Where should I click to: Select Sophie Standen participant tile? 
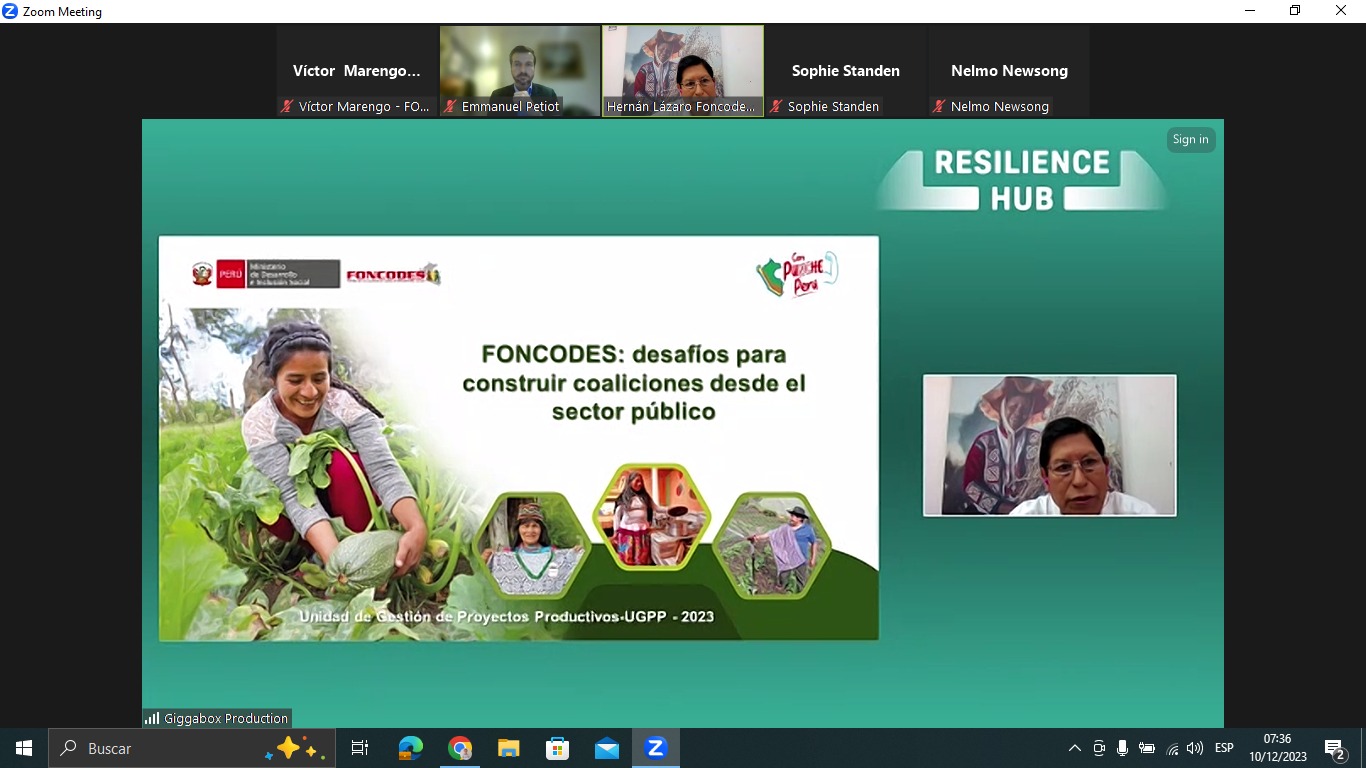[846, 71]
